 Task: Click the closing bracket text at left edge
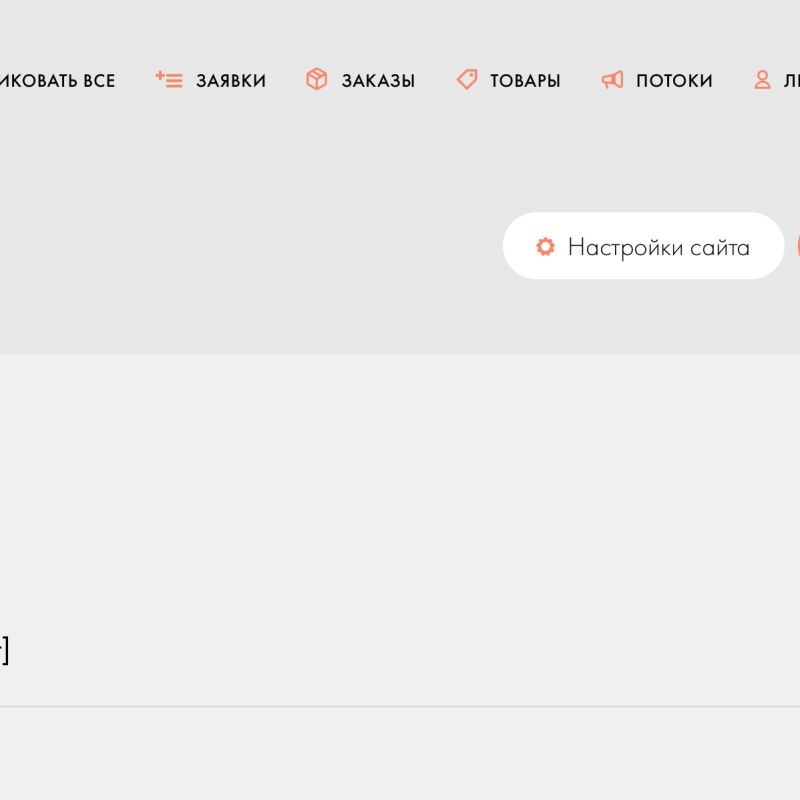tap(4, 651)
